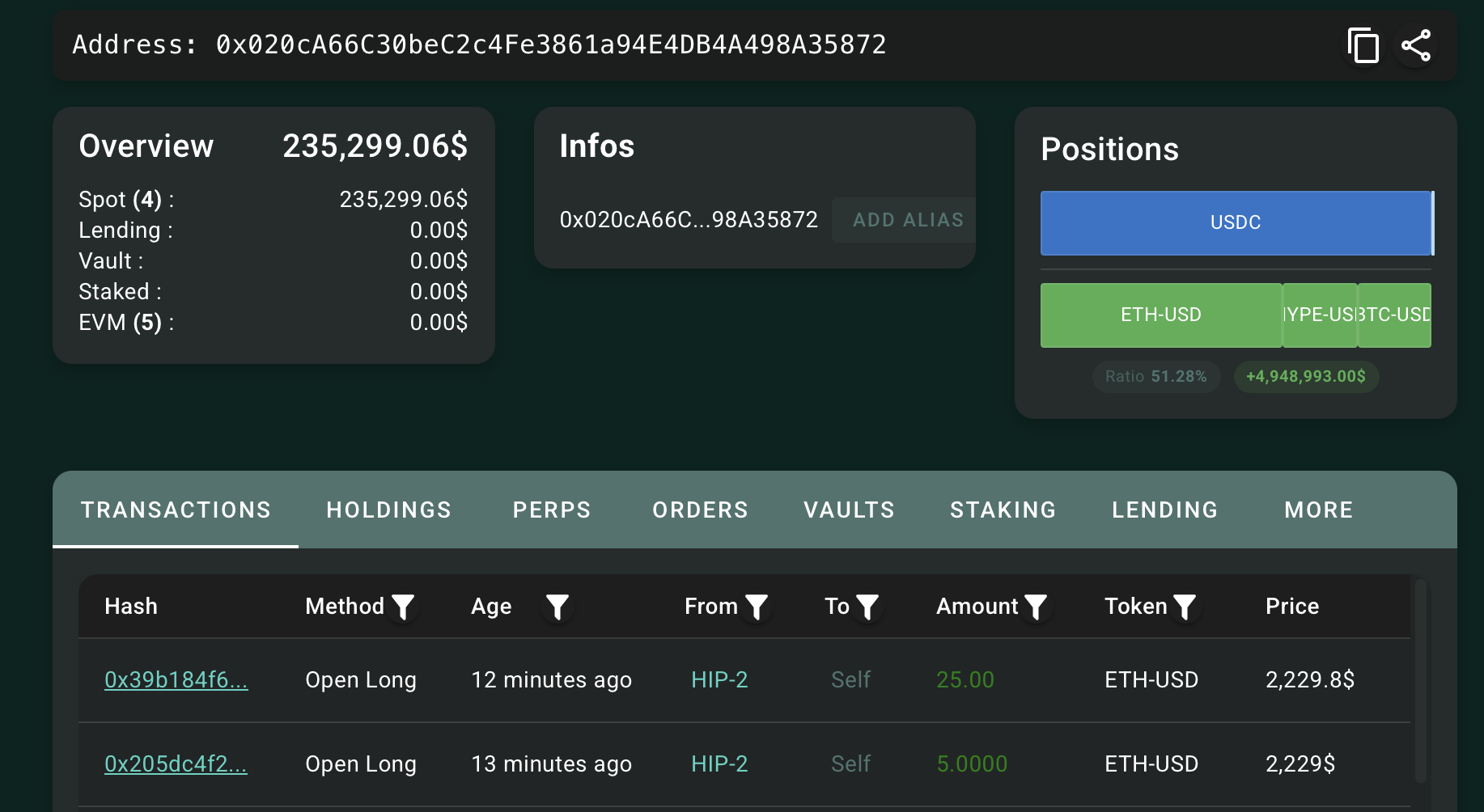Open the Holdings tab
The image size is (1484, 812).
pyautogui.click(x=389, y=510)
